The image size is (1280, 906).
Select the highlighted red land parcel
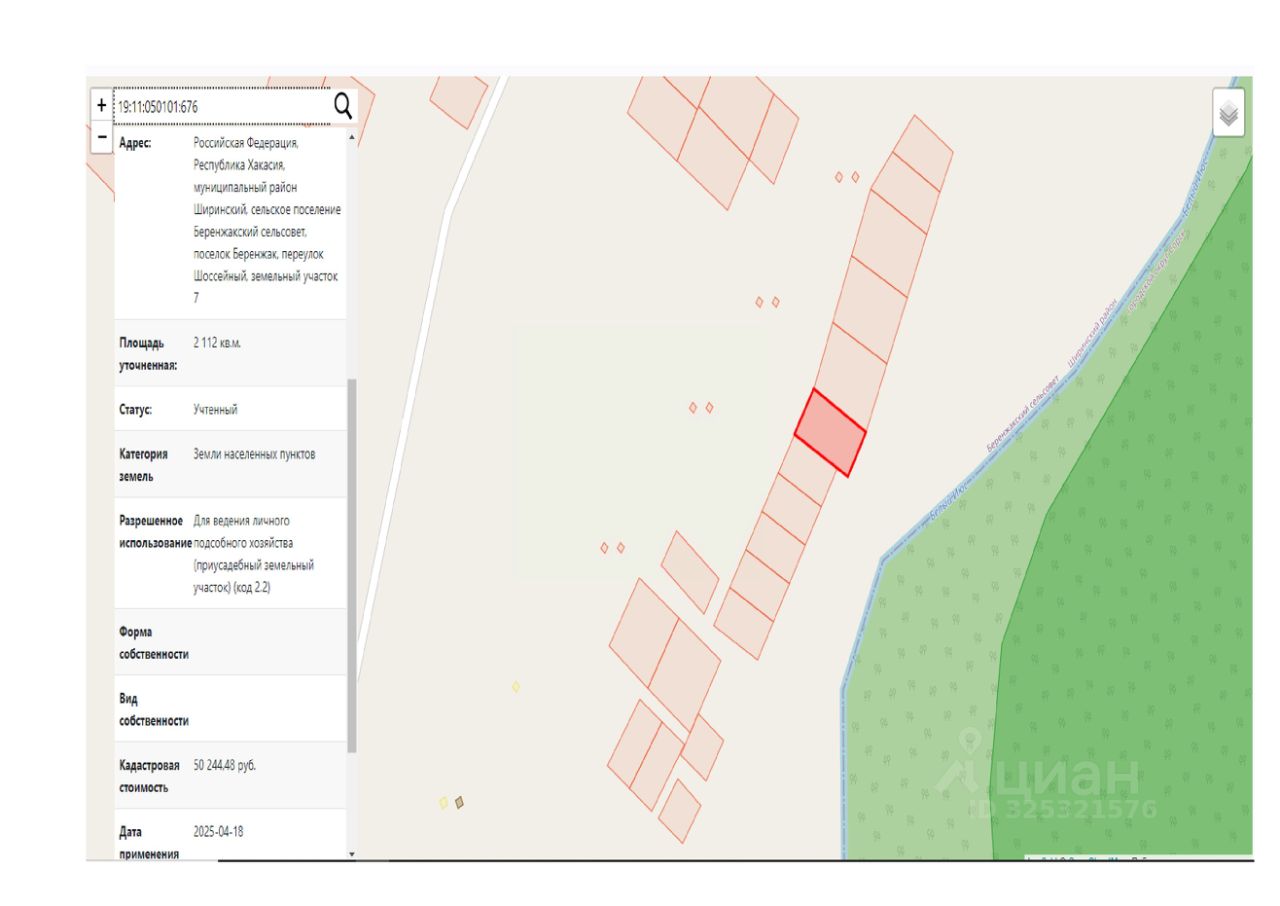coord(830,433)
